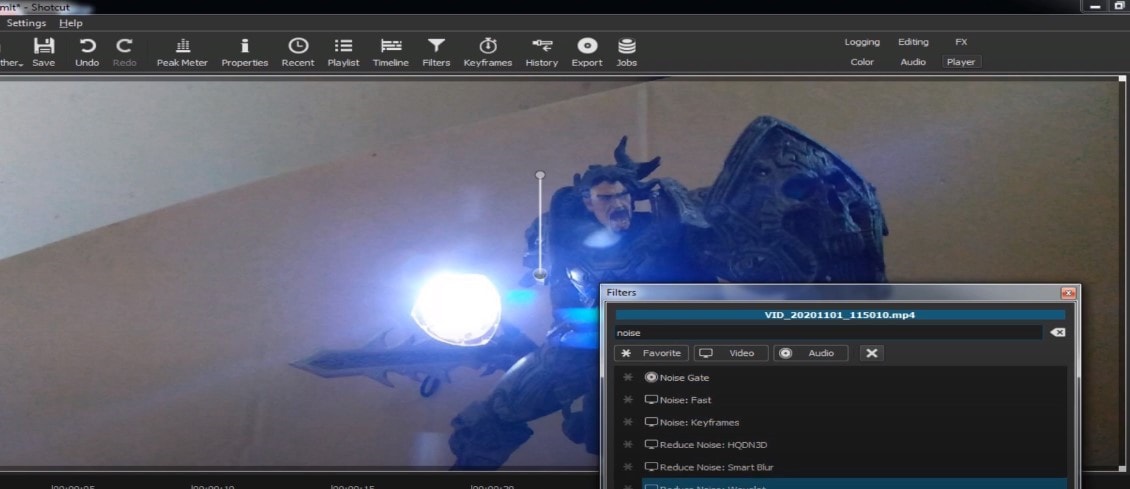Favorite Reduce Noise: HQDN3D star
Screen dimensions: 1130x489
point(628,444)
